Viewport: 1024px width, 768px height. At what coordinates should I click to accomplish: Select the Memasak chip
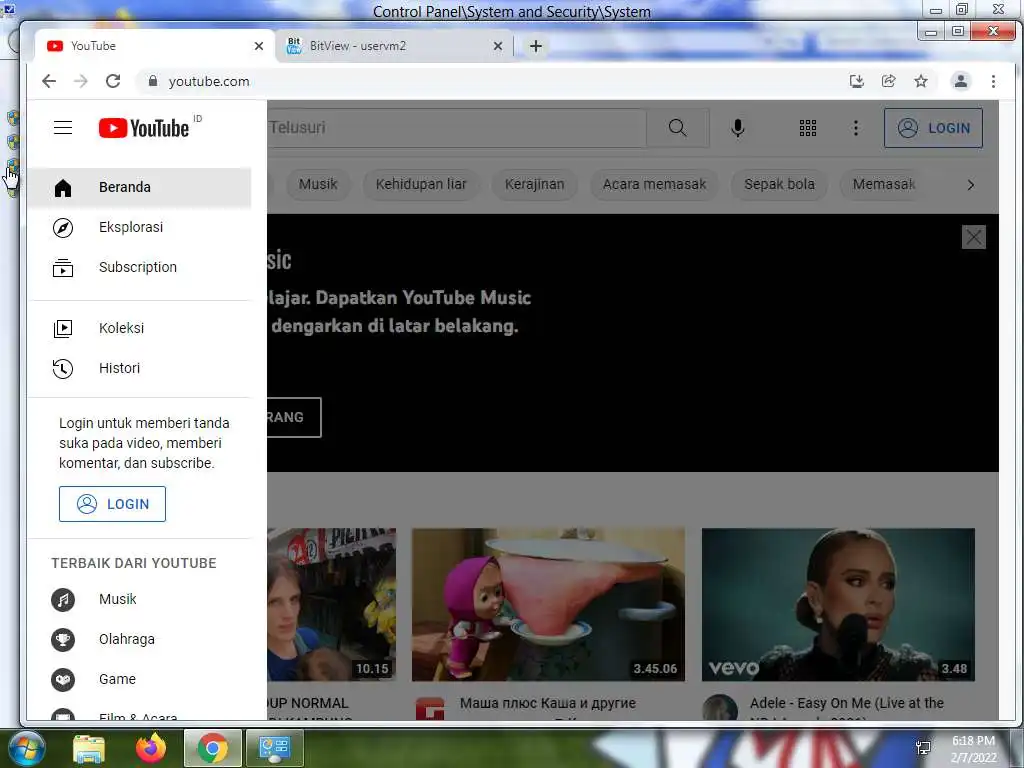click(884, 185)
